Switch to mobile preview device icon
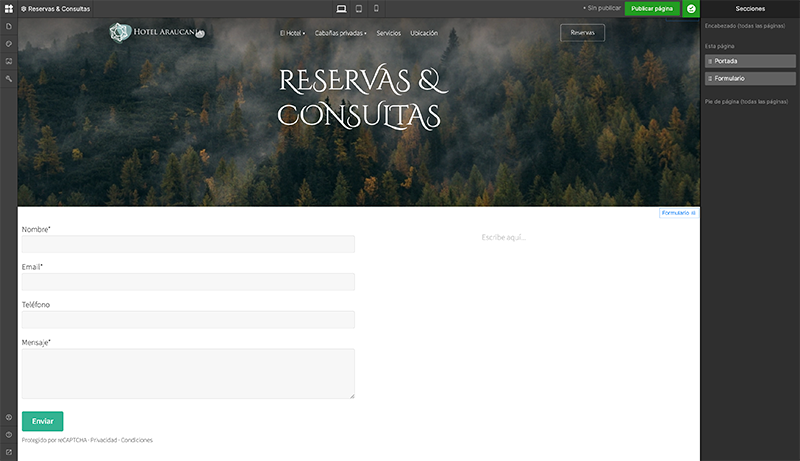Viewport: 800px width, 461px height. (376, 9)
